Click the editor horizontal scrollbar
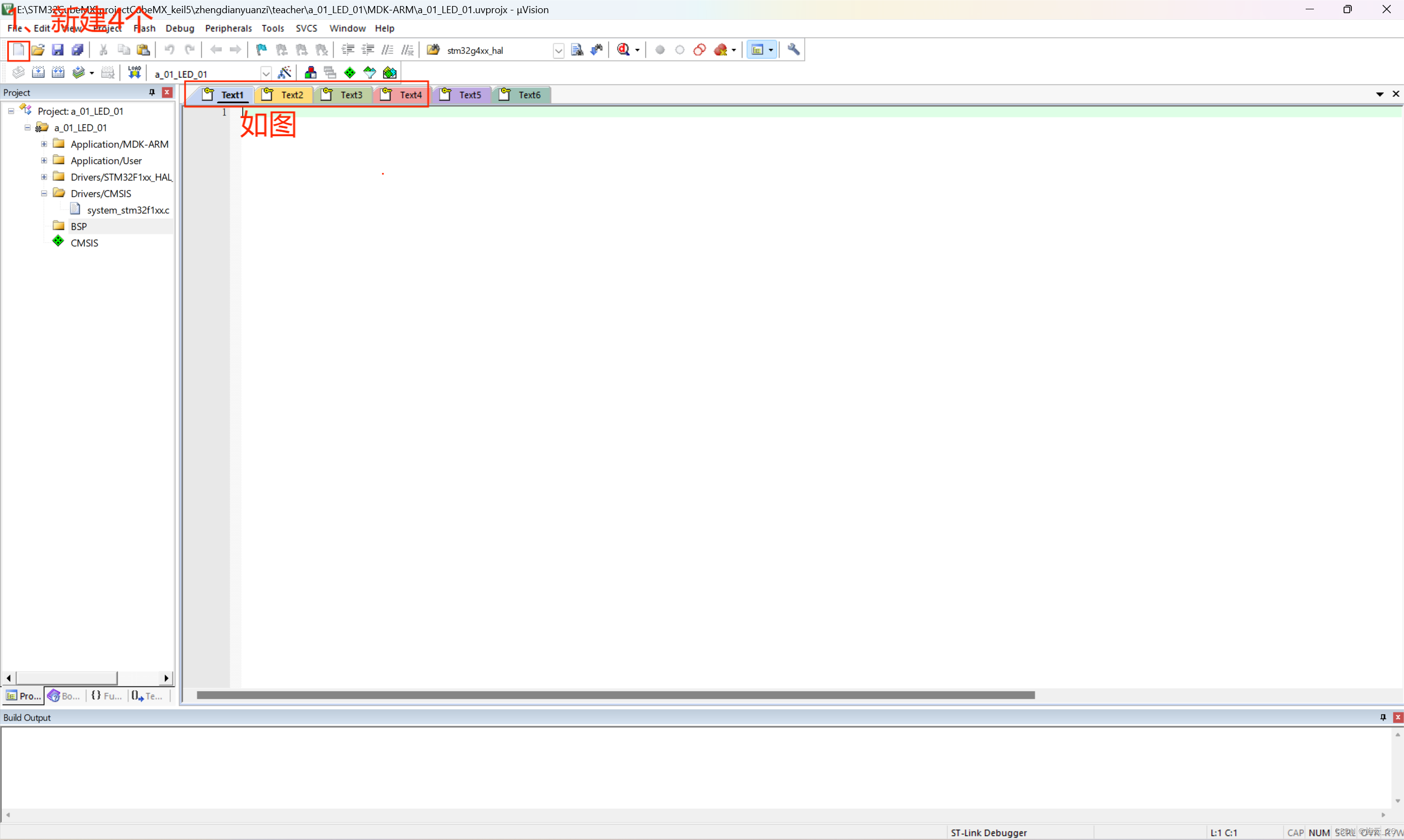Viewport: 1404px width, 840px height. pyautogui.click(x=615, y=695)
